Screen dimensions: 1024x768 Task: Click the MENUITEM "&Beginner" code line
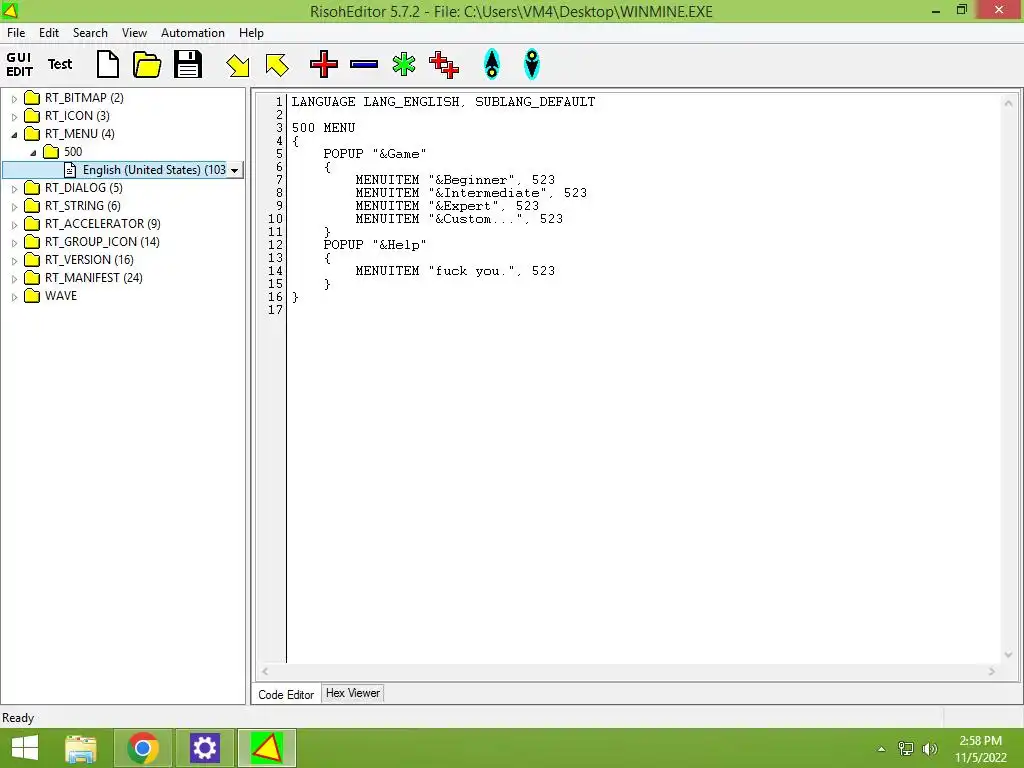tap(455, 180)
